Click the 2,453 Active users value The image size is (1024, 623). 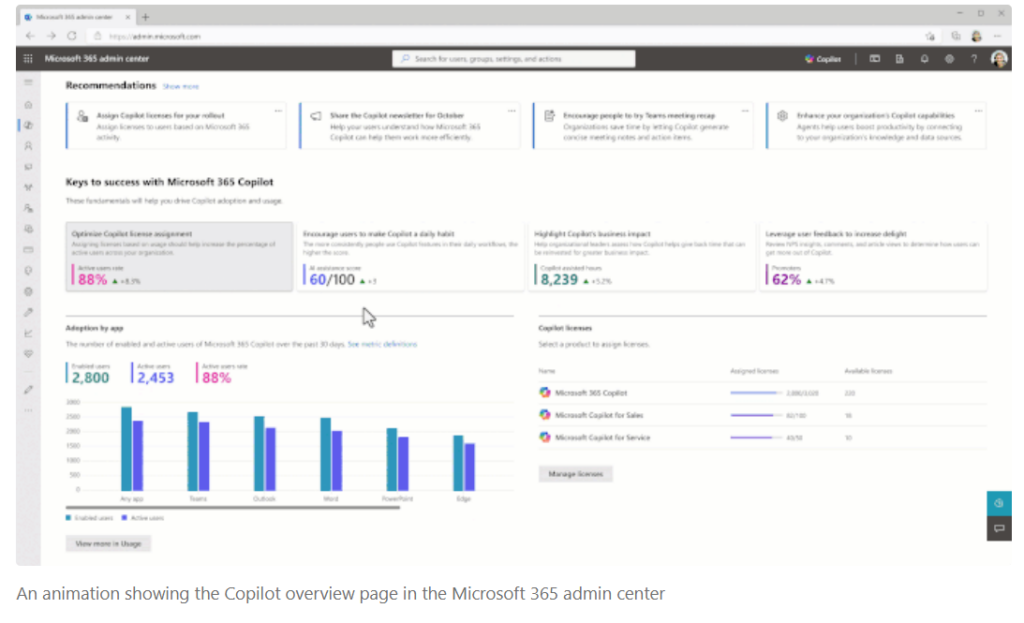tap(155, 378)
